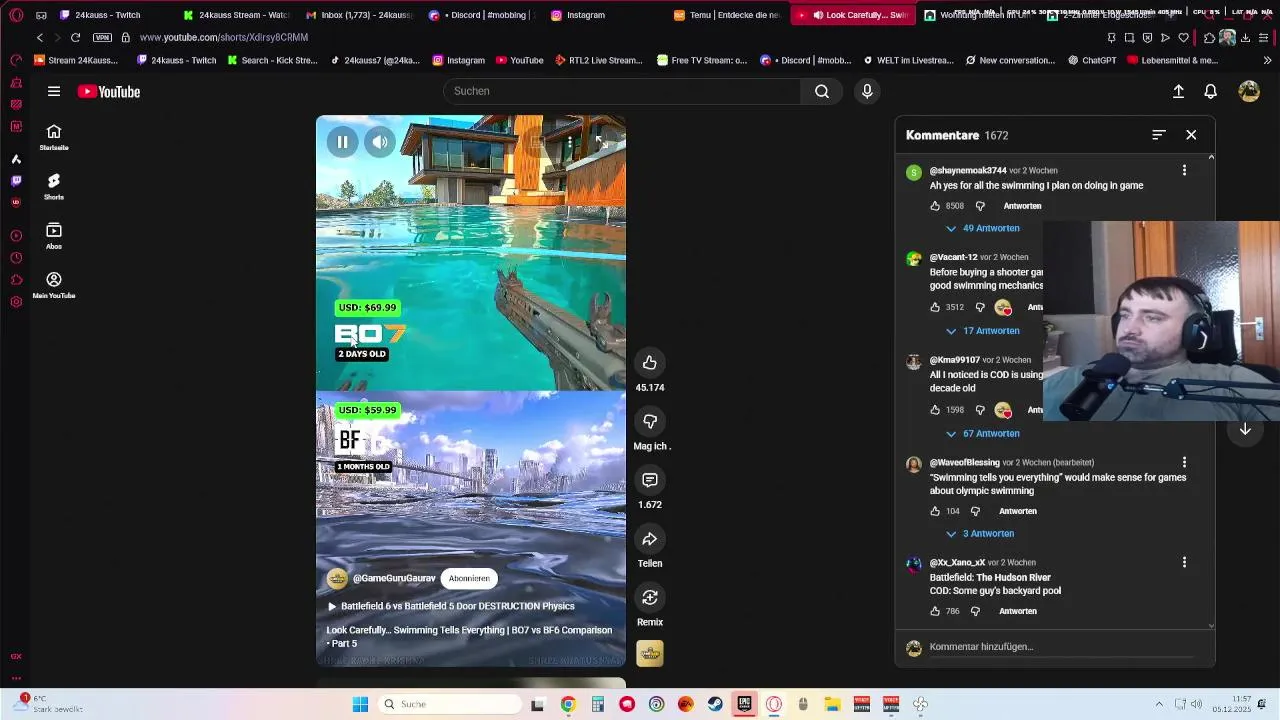Viewport: 1280px width, 720px height.
Task: Open the YouTube hamburger guide menu
Action: click(x=54, y=91)
